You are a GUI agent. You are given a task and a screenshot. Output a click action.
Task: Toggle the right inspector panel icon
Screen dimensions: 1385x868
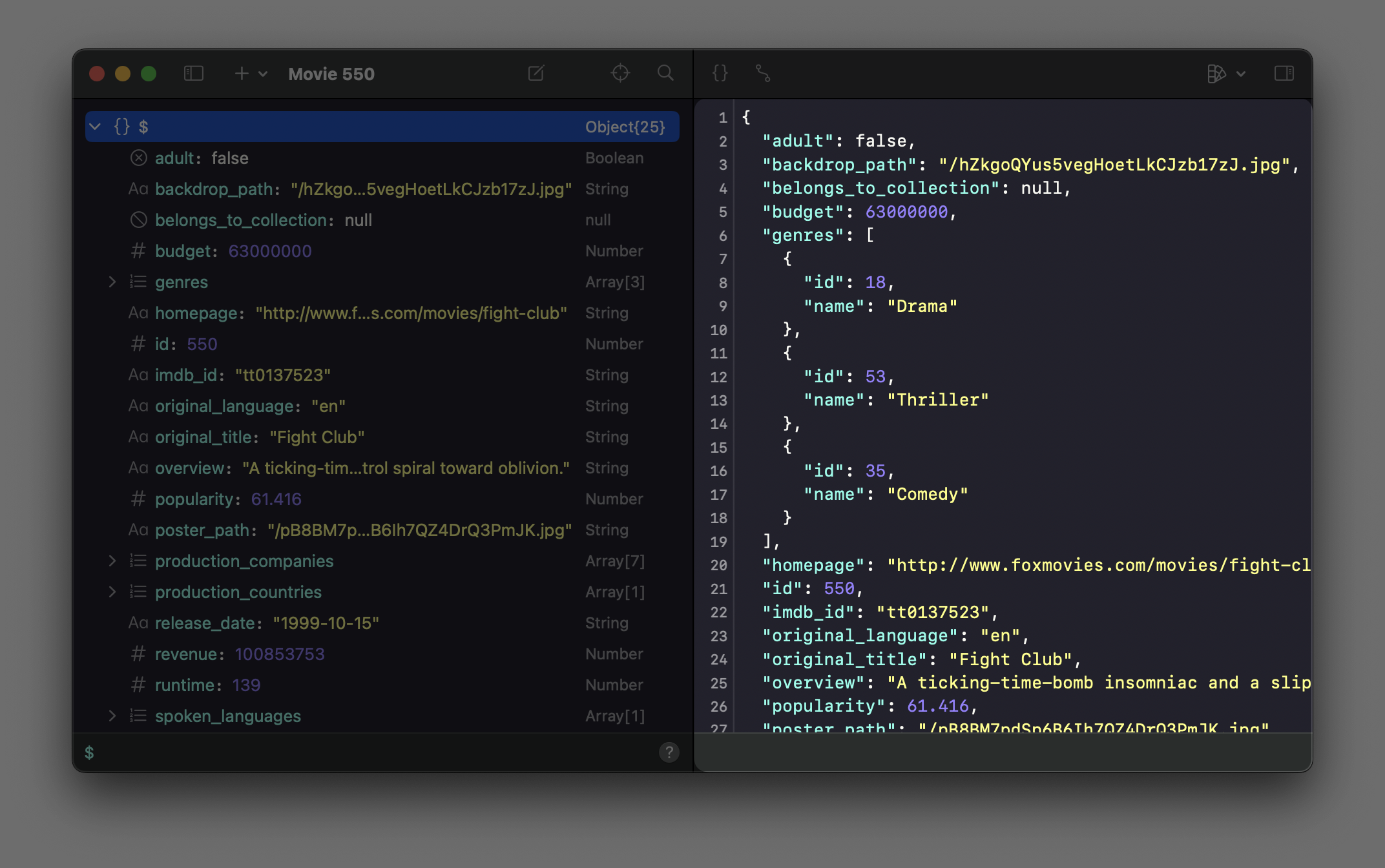point(1284,74)
